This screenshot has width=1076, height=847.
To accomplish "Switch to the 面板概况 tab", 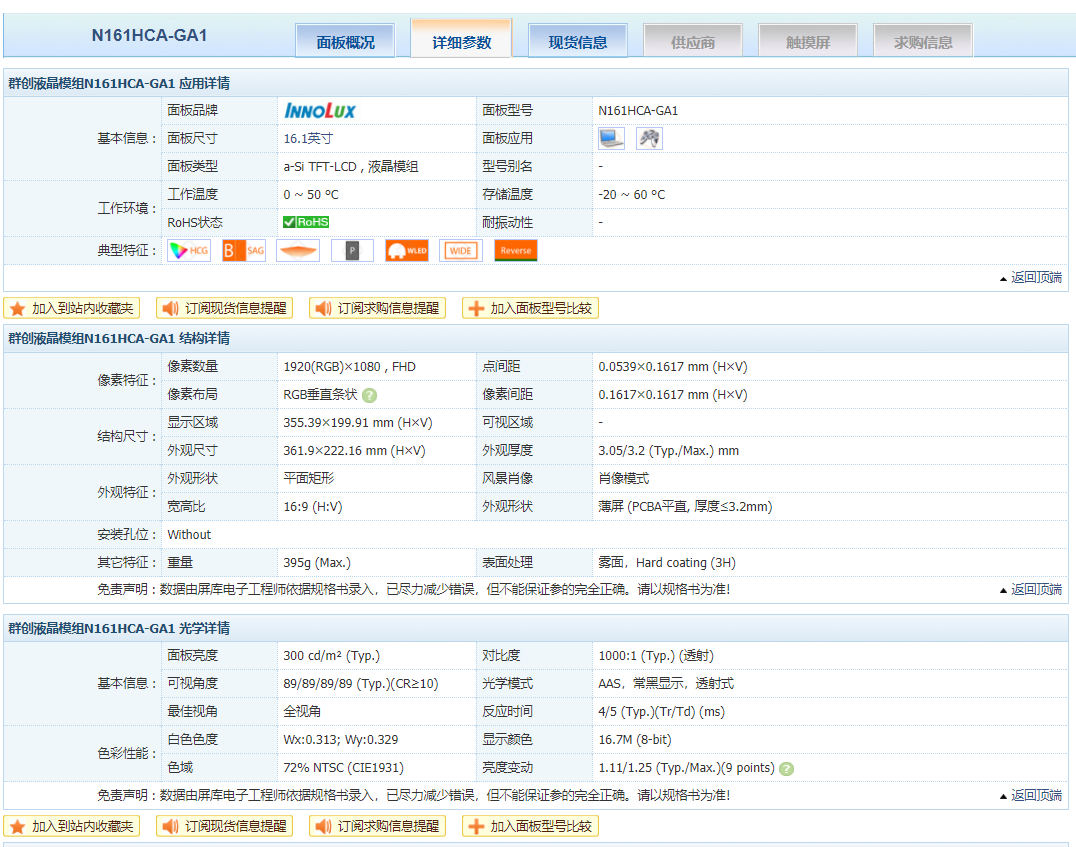I will (x=344, y=40).
